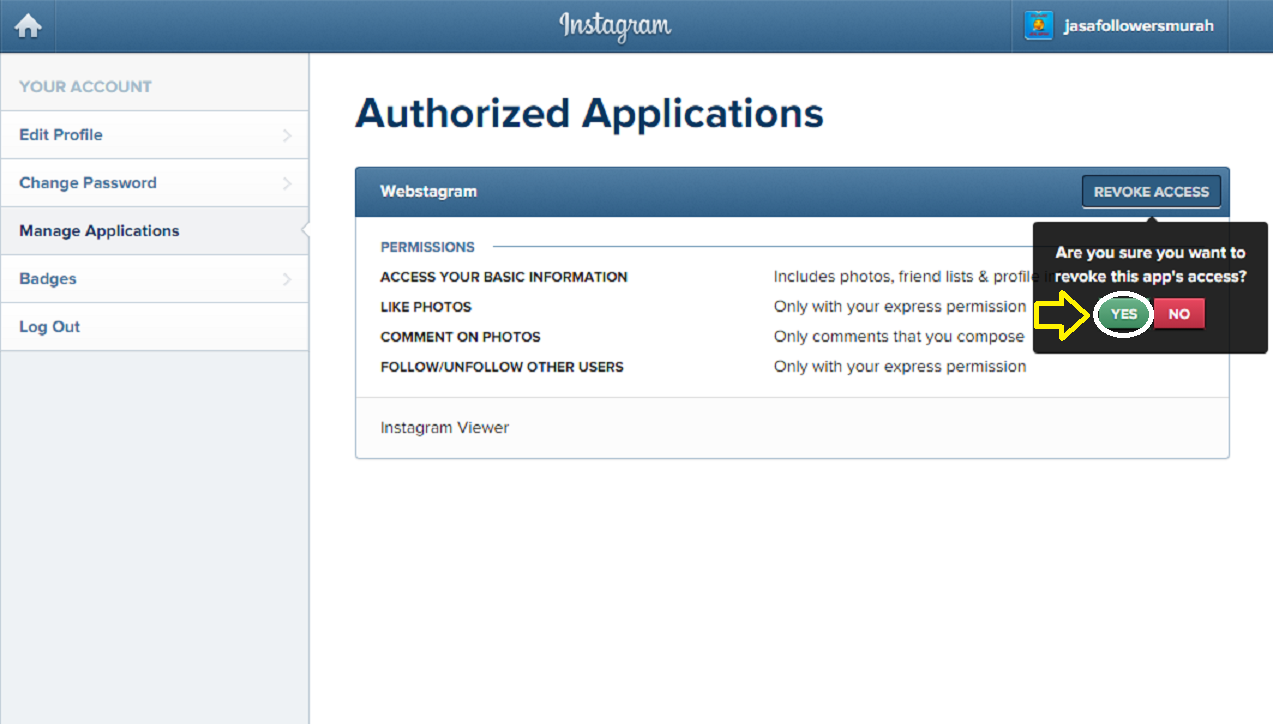
Task: Open the jasafollowersmurah profile avatar
Action: (x=1039, y=25)
